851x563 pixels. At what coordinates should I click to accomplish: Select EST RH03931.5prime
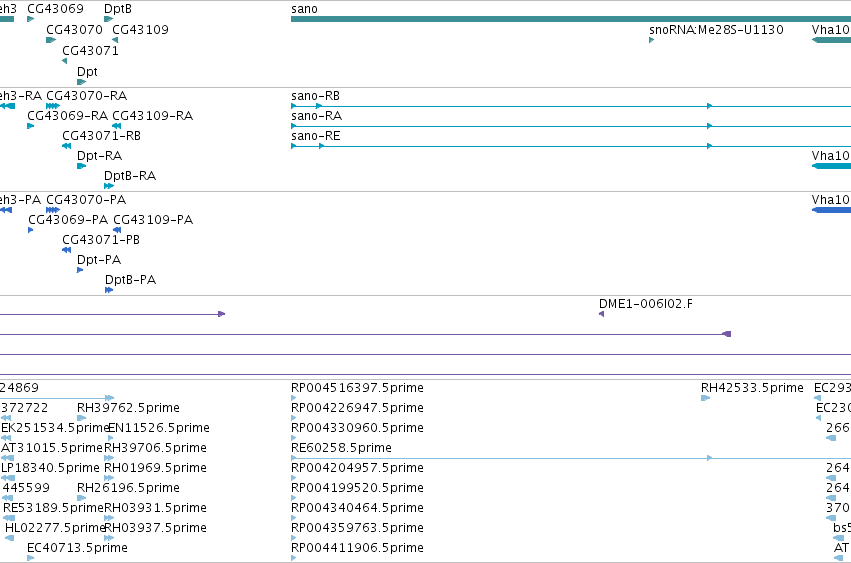point(155,508)
